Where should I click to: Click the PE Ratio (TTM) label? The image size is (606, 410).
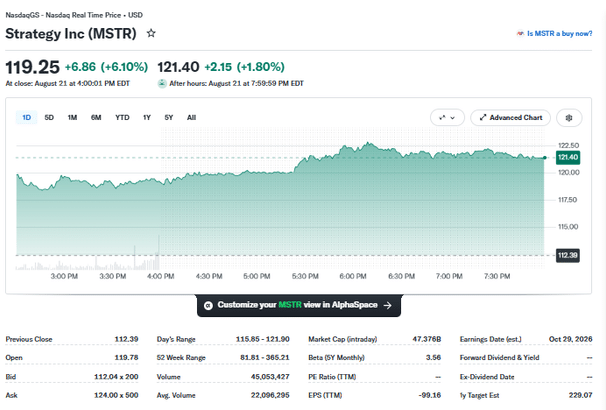point(332,377)
